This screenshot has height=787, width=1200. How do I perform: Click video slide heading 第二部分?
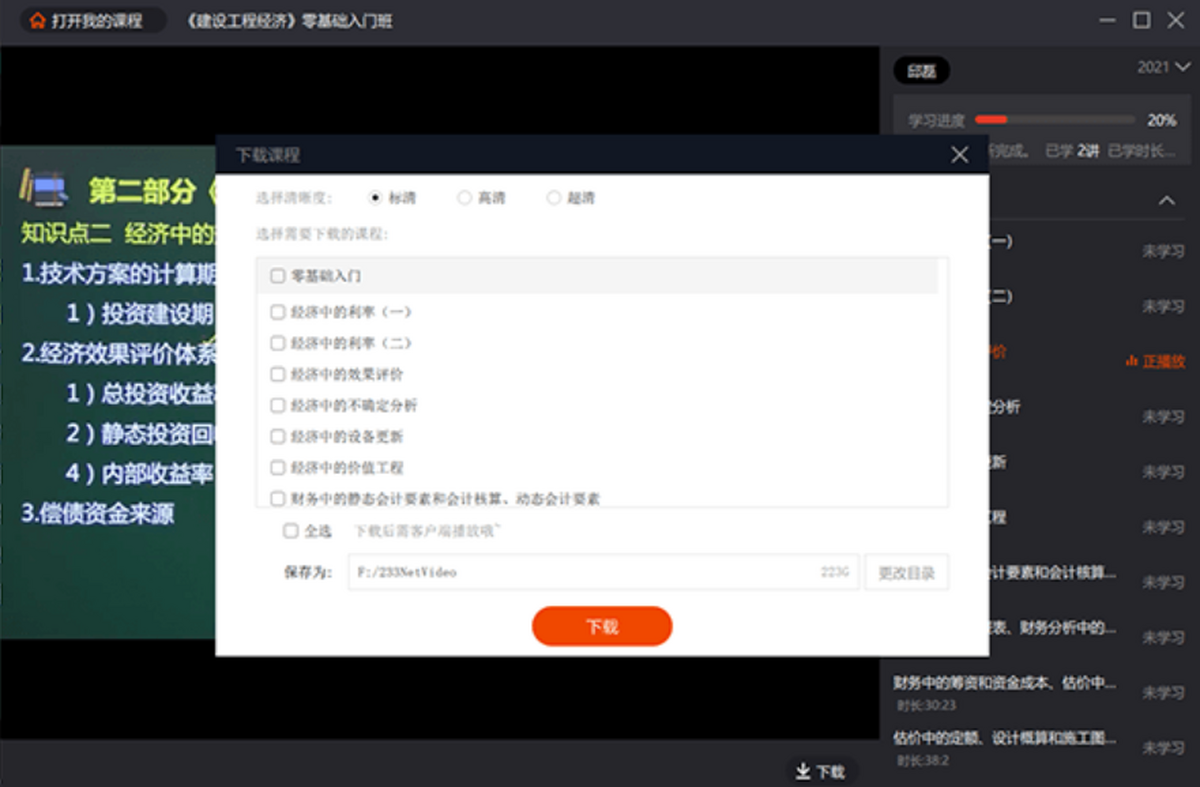tap(144, 190)
